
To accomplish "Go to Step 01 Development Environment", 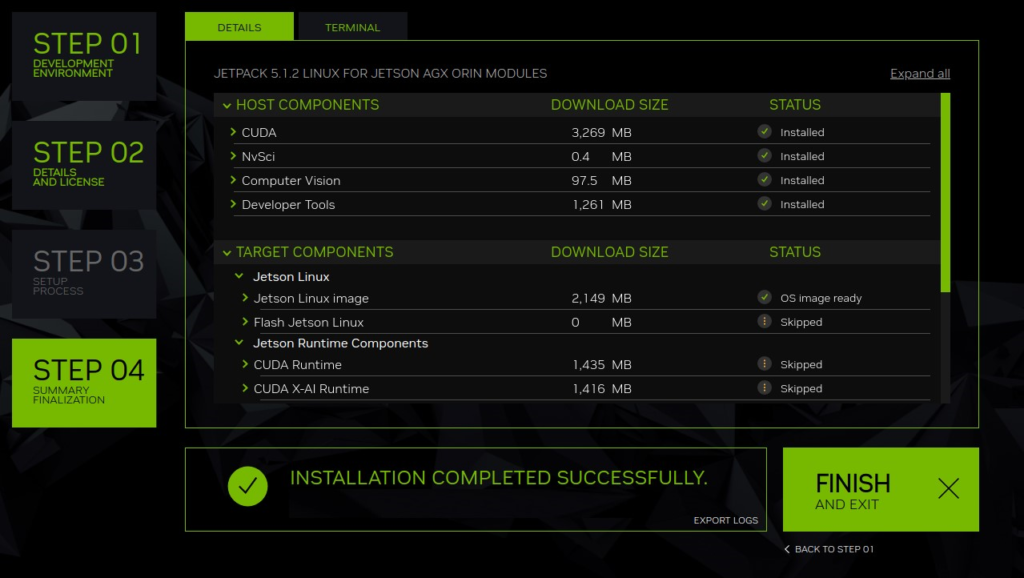I will 84,56.
